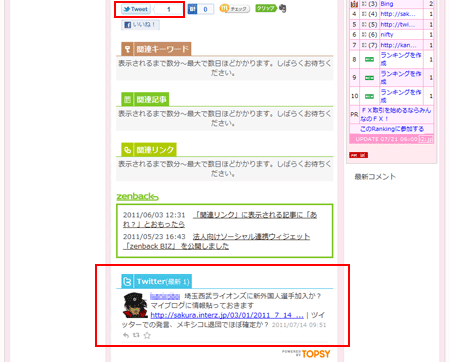Open ランキングを作成 link in row 10

[x=401, y=96]
